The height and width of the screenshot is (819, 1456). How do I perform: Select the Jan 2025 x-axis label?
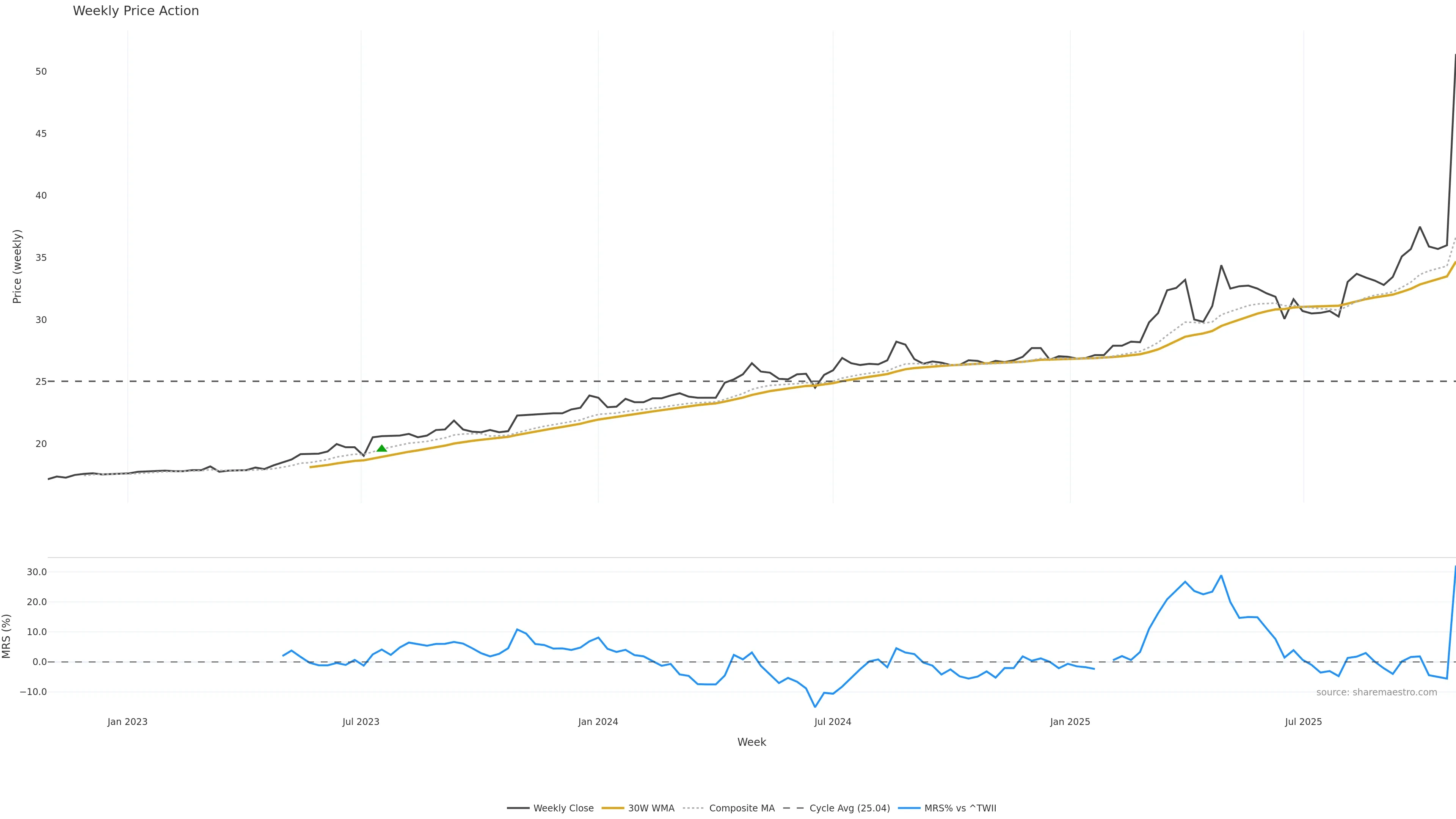[1070, 722]
